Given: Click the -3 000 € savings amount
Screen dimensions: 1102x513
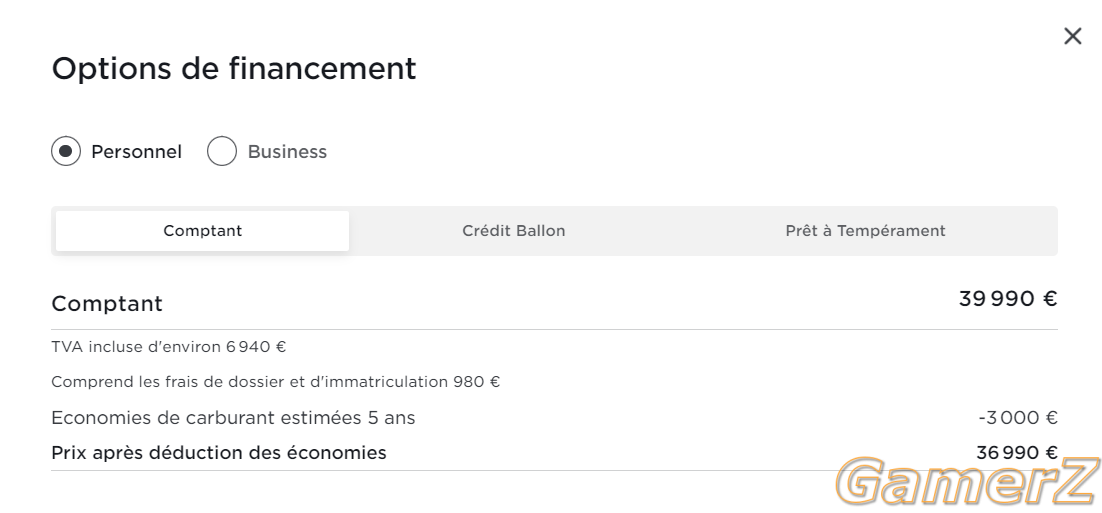Looking at the screenshot, I should [1018, 418].
